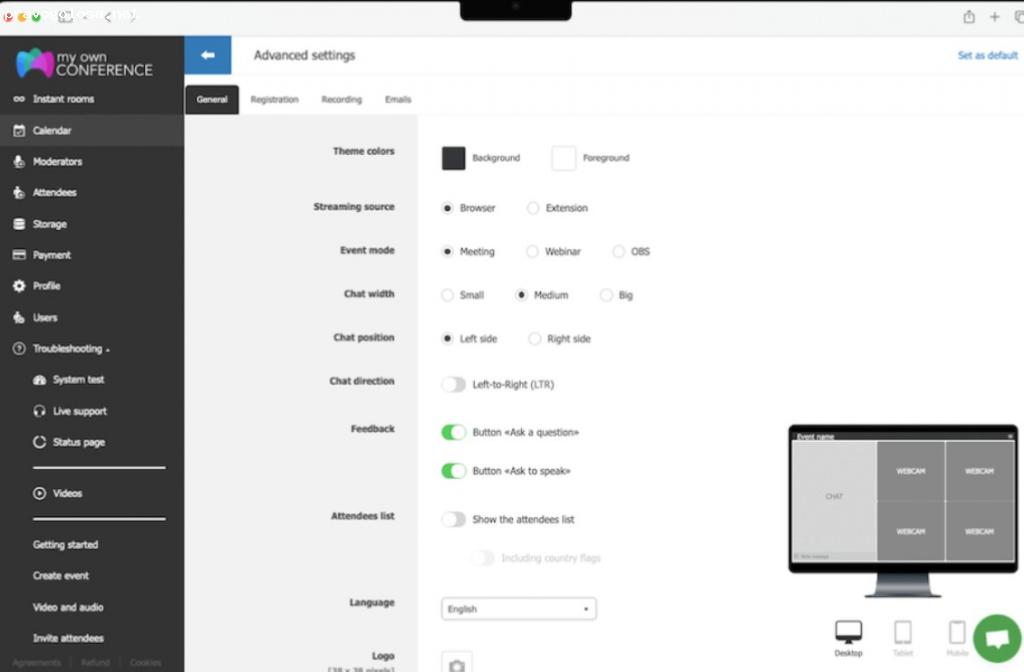1024x672 pixels.
Task: Switch to the Registration tab
Action: coord(274,100)
